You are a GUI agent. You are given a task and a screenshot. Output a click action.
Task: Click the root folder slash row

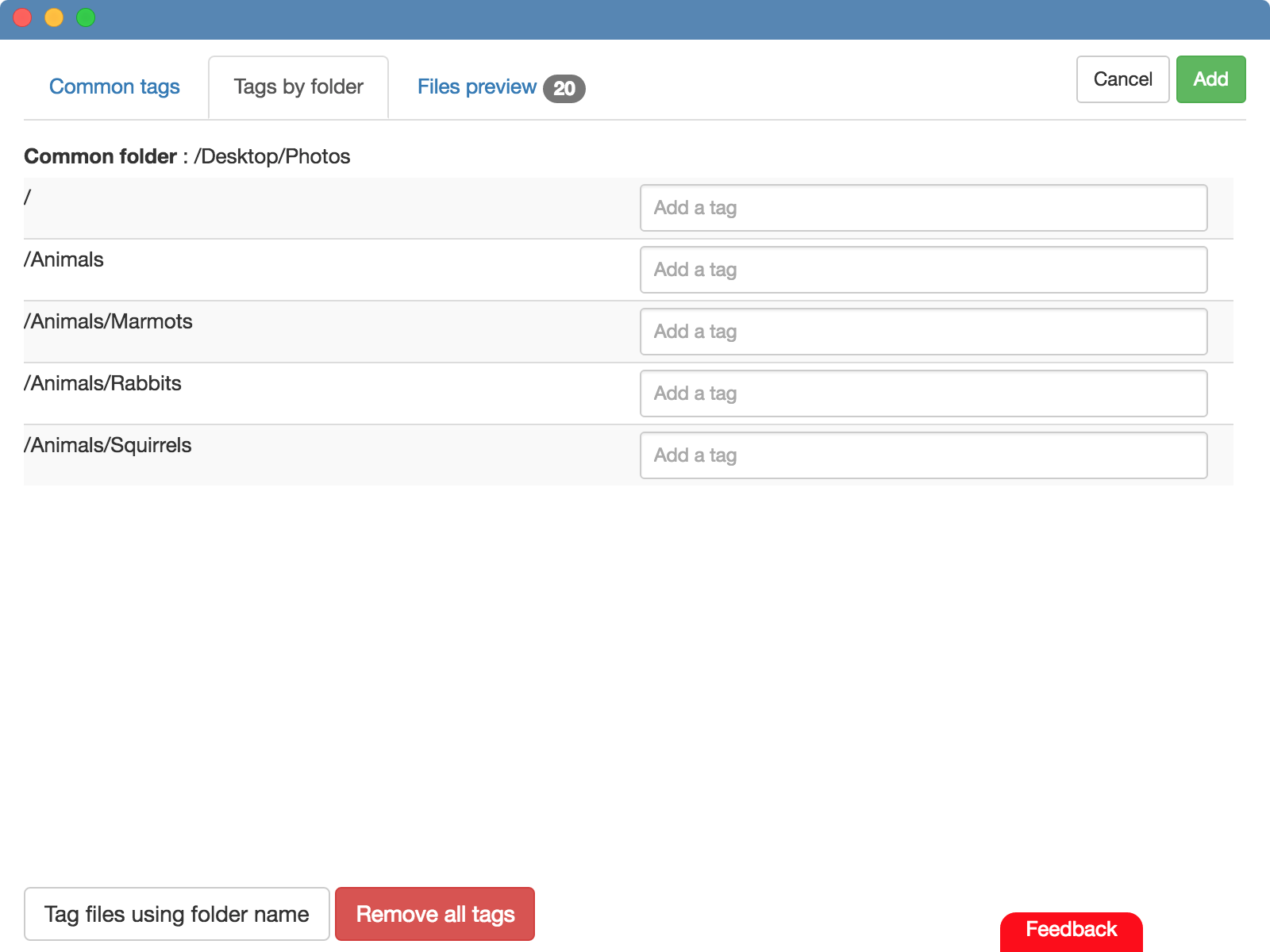pos(27,198)
